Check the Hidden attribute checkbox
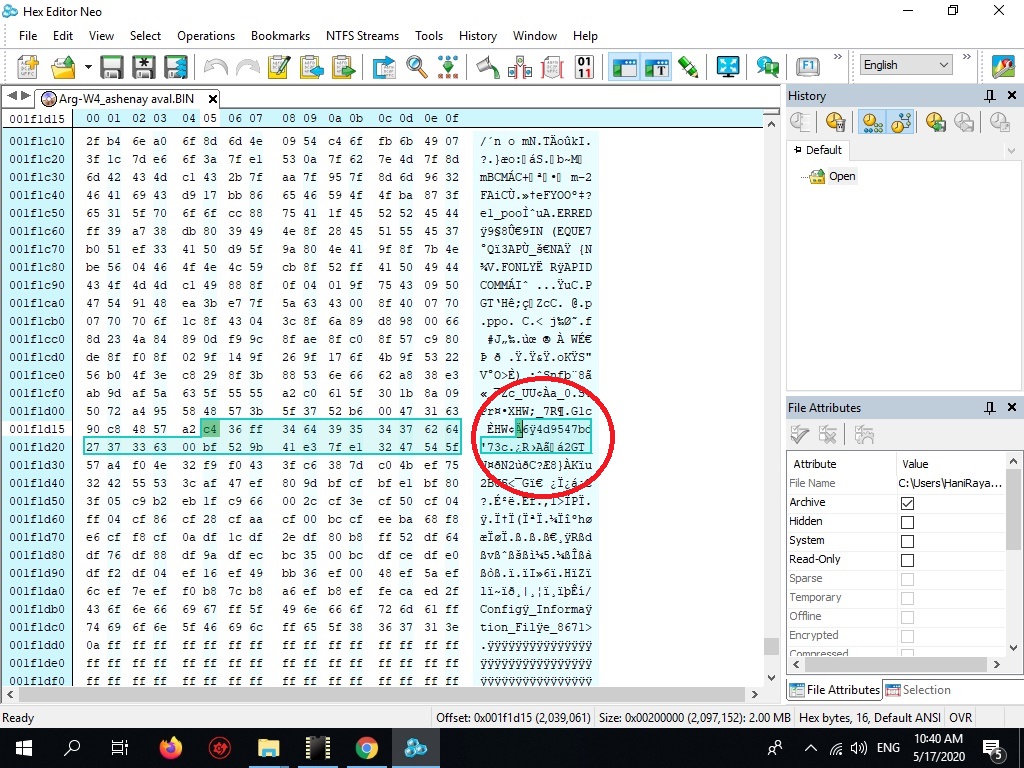The height and width of the screenshot is (768, 1024). click(907, 522)
